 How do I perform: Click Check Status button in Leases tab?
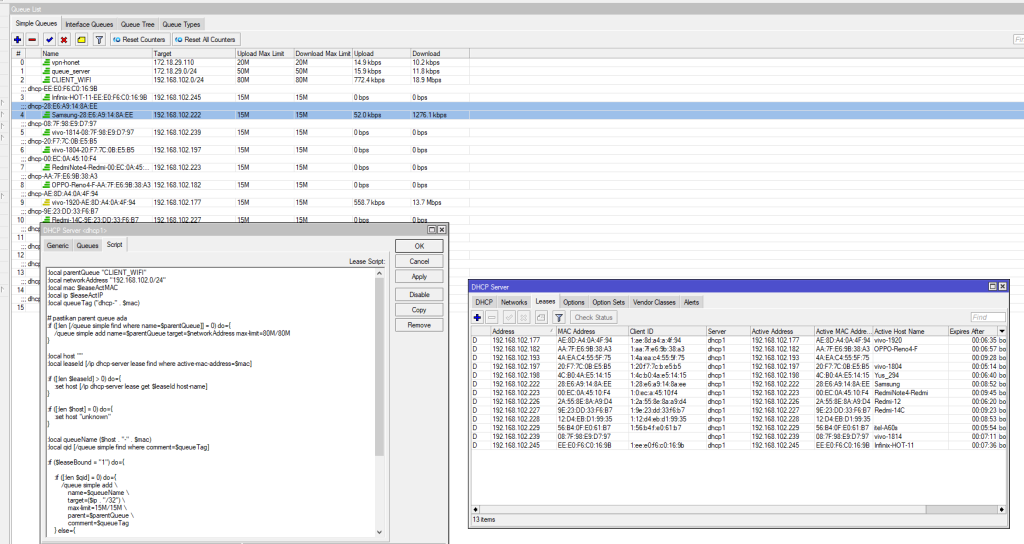[x=593, y=317]
